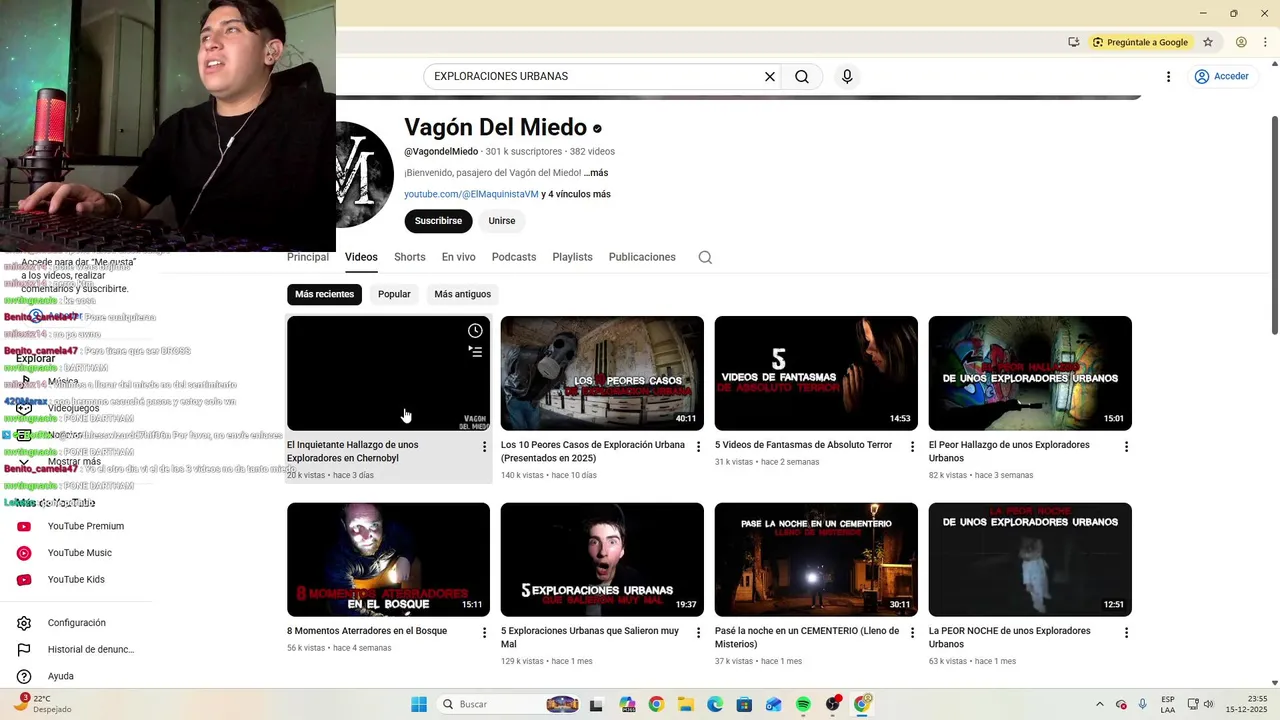This screenshot has height=720, width=1280.
Task: Open taskbar volume speaker icon
Action: (1208, 704)
